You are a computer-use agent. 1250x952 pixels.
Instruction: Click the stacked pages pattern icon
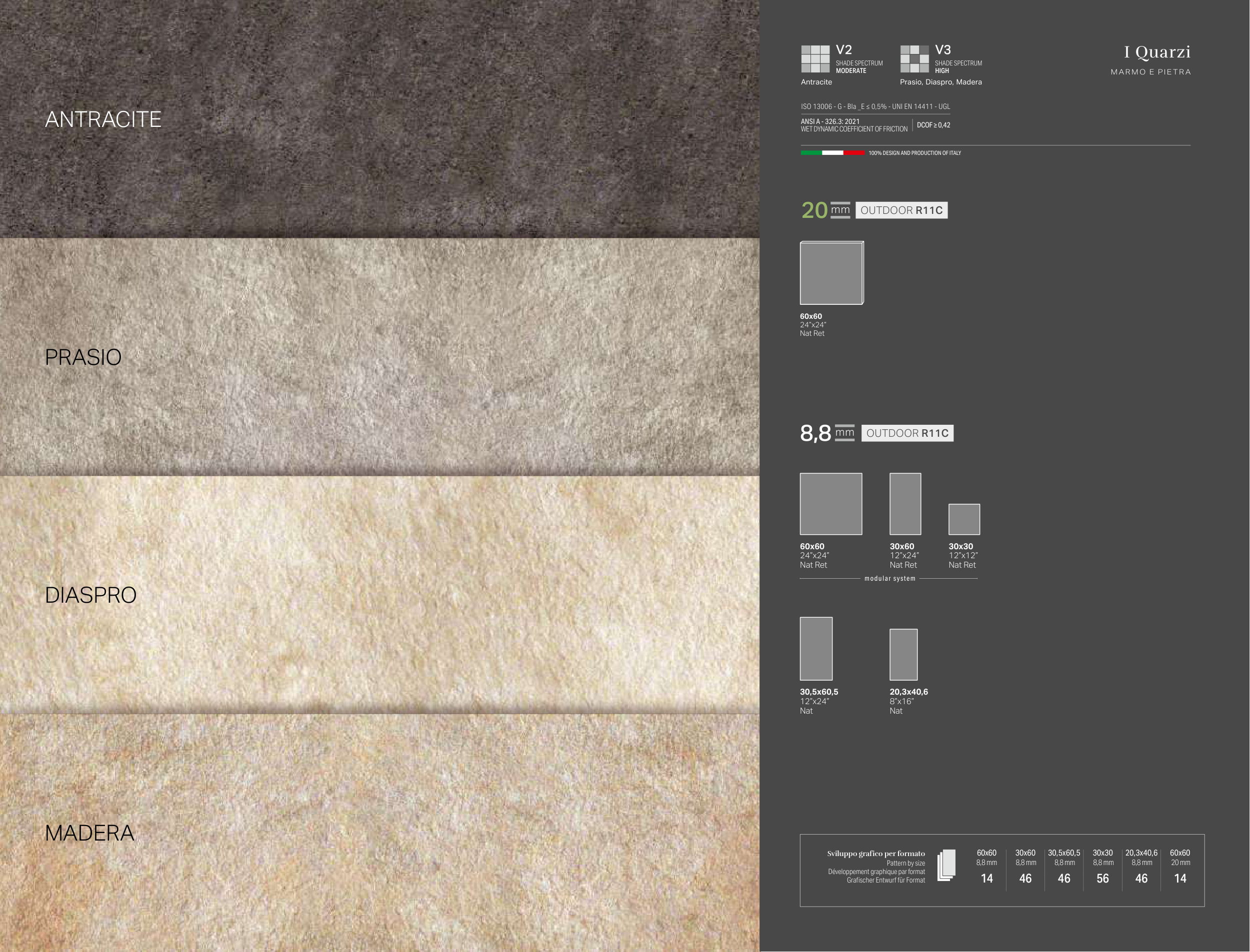coord(945,866)
